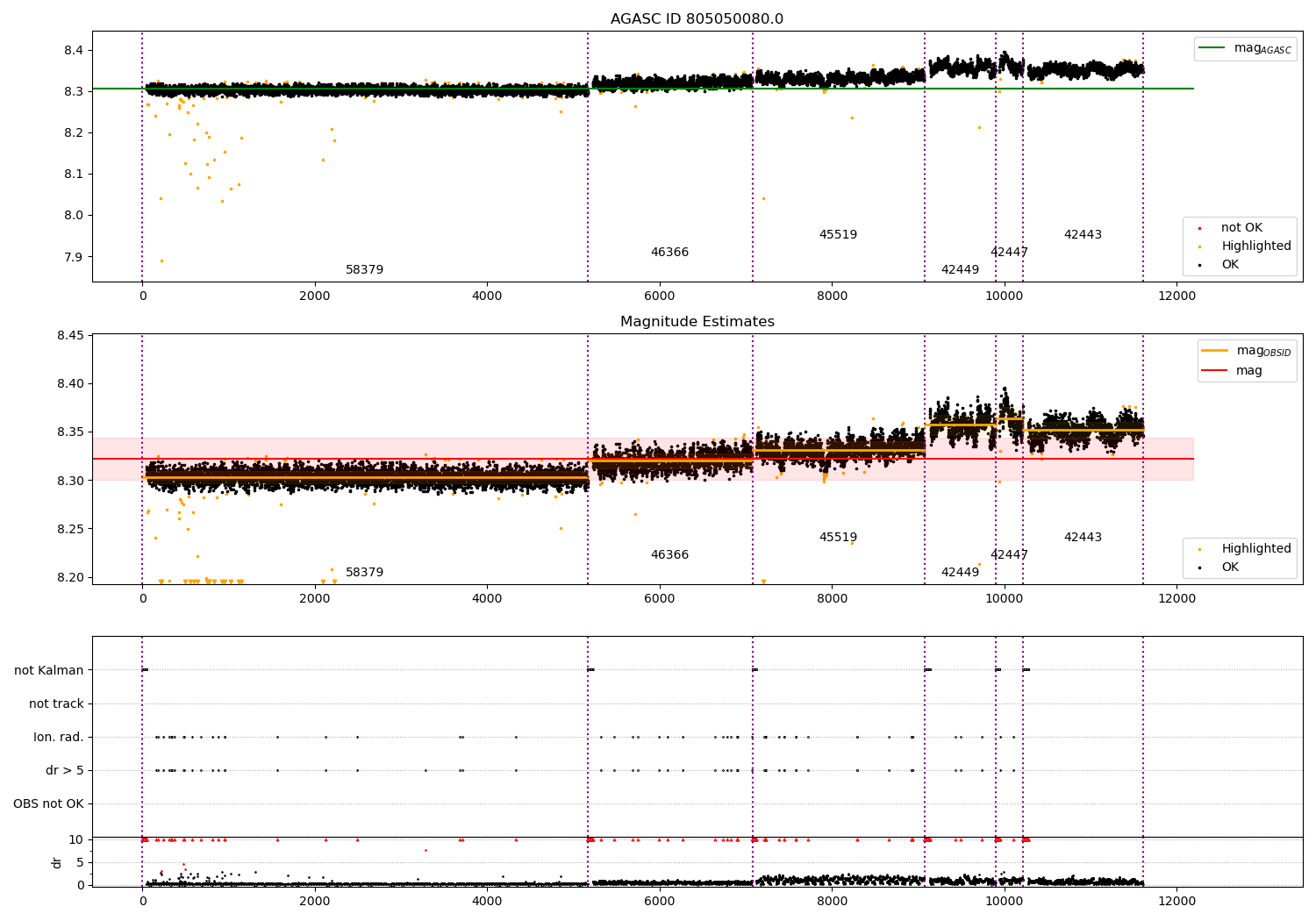Click the 8.0 y-tick on top plot
Image resolution: width=1316 pixels, height=921 pixels.
[74, 215]
